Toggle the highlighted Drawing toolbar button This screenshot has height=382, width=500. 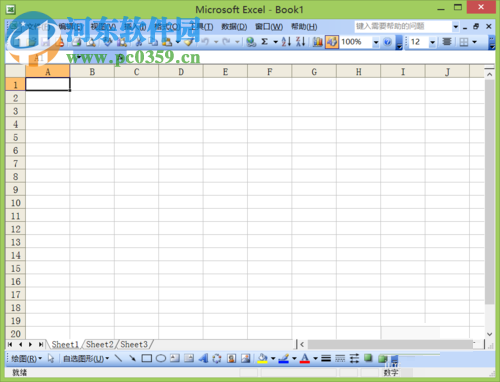click(x=332, y=42)
